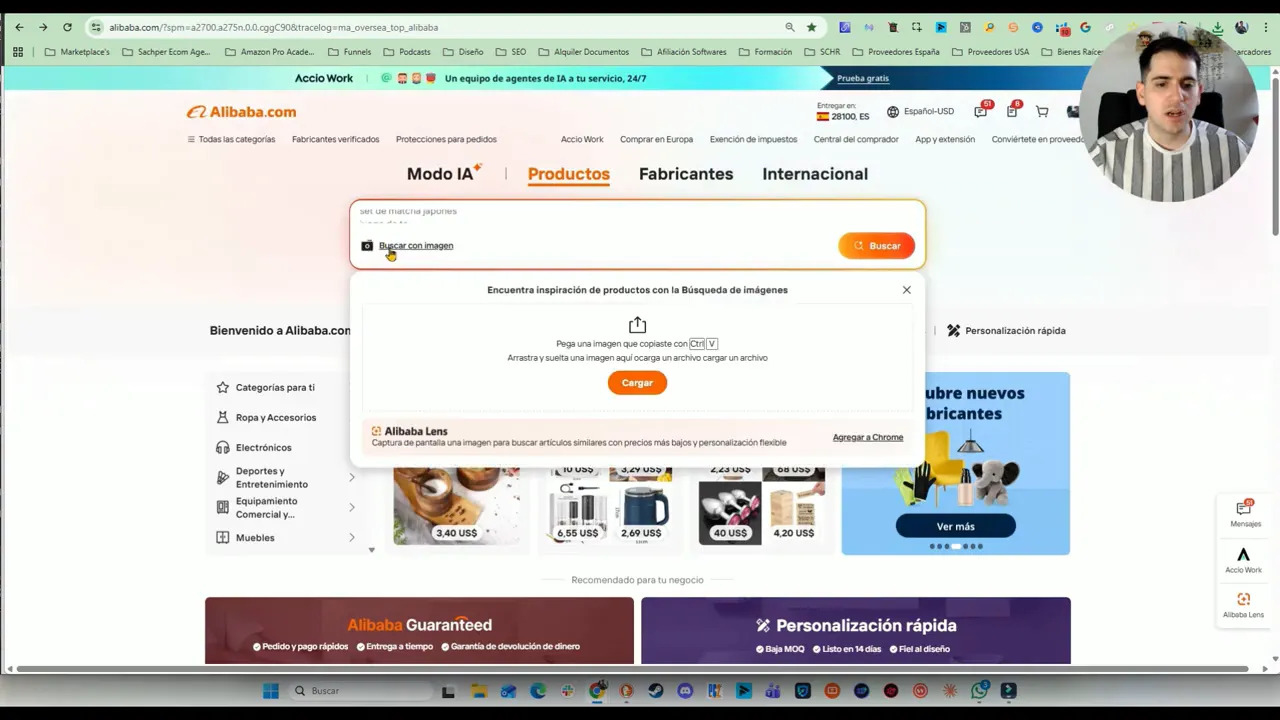Open Chrome three-dot menu
Viewport: 1280px width, 720px height.
point(1266,27)
